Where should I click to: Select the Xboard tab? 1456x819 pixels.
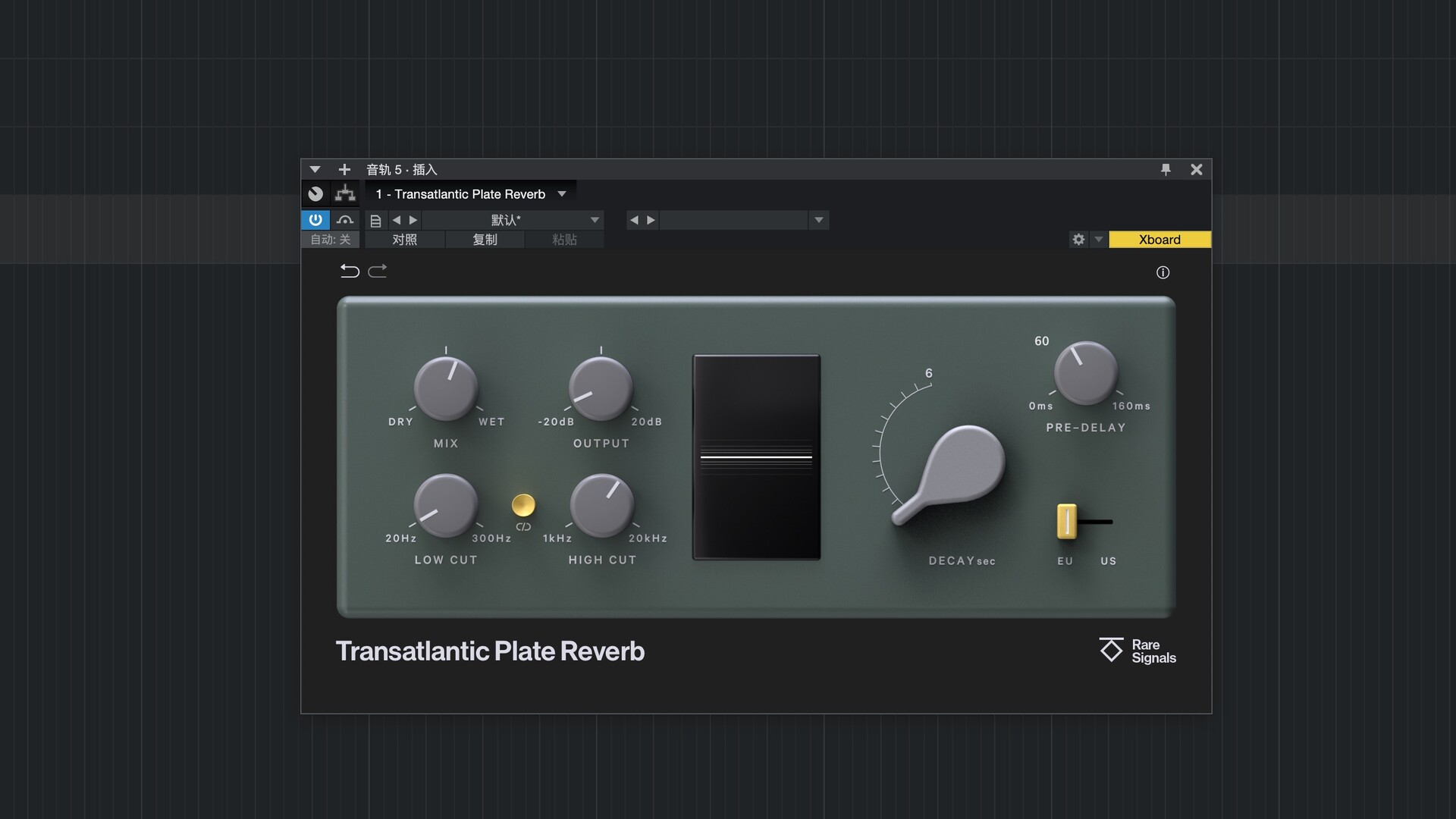pos(1159,240)
